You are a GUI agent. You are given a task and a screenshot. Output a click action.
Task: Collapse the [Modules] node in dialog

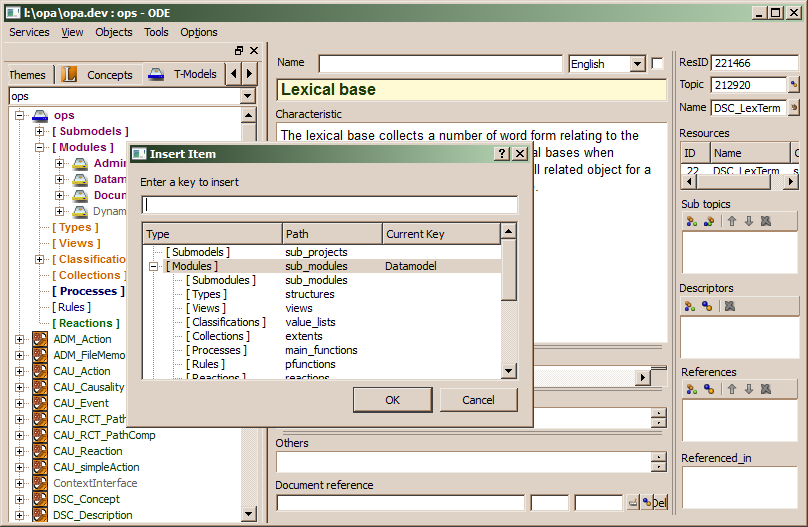(x=154, y=267)
